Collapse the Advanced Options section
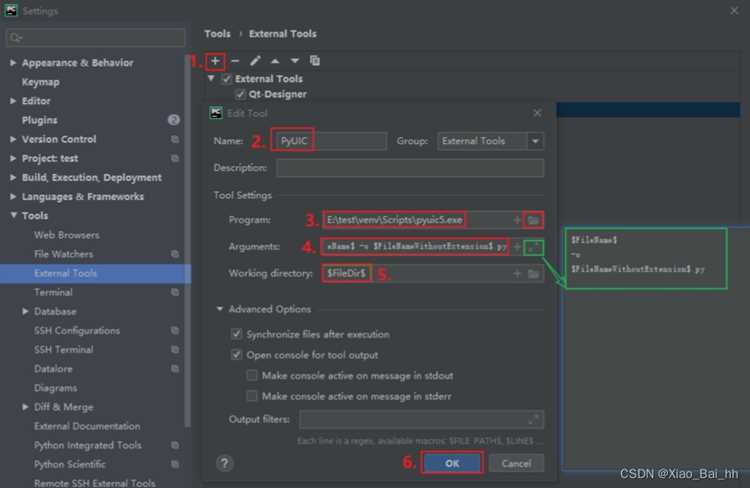 (x=220, y=309)
